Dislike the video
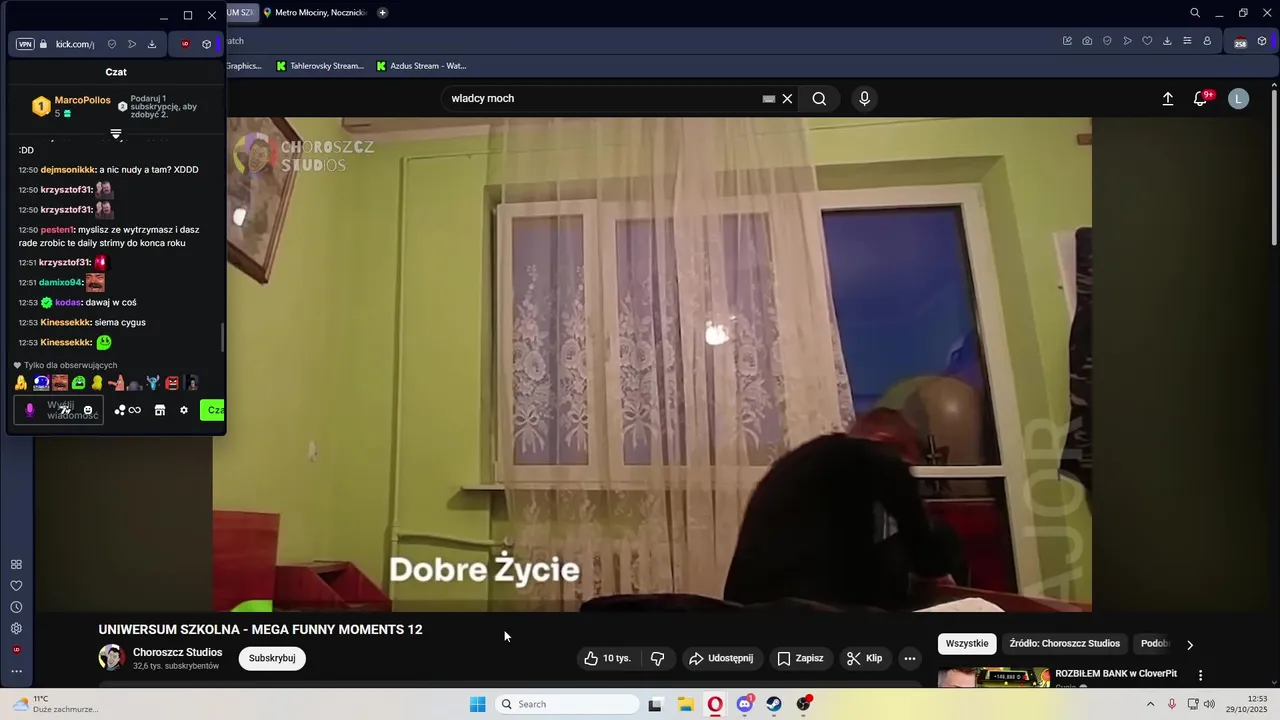The height and width of the screenshot is (720, 1280). pos(657,658)
